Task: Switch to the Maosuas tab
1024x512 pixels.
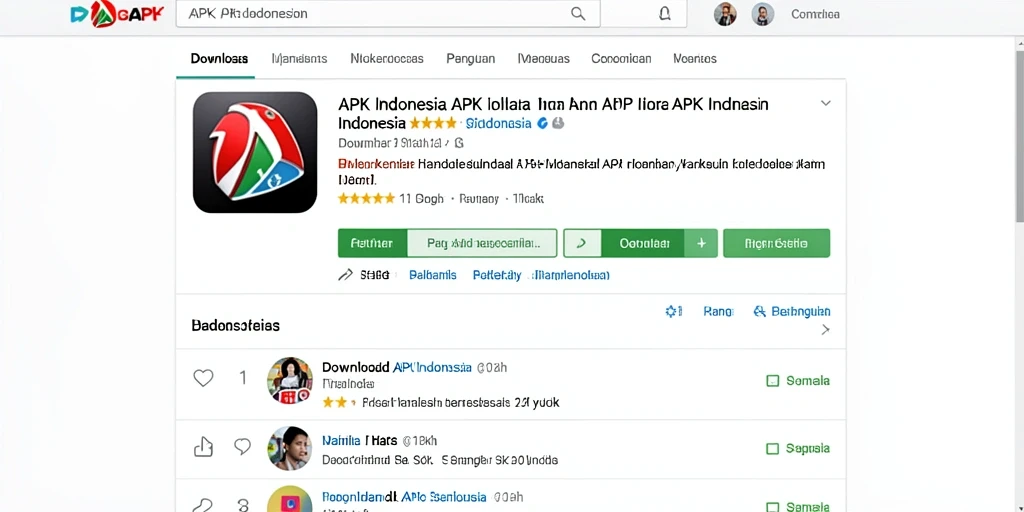Action: click(543, 58)
